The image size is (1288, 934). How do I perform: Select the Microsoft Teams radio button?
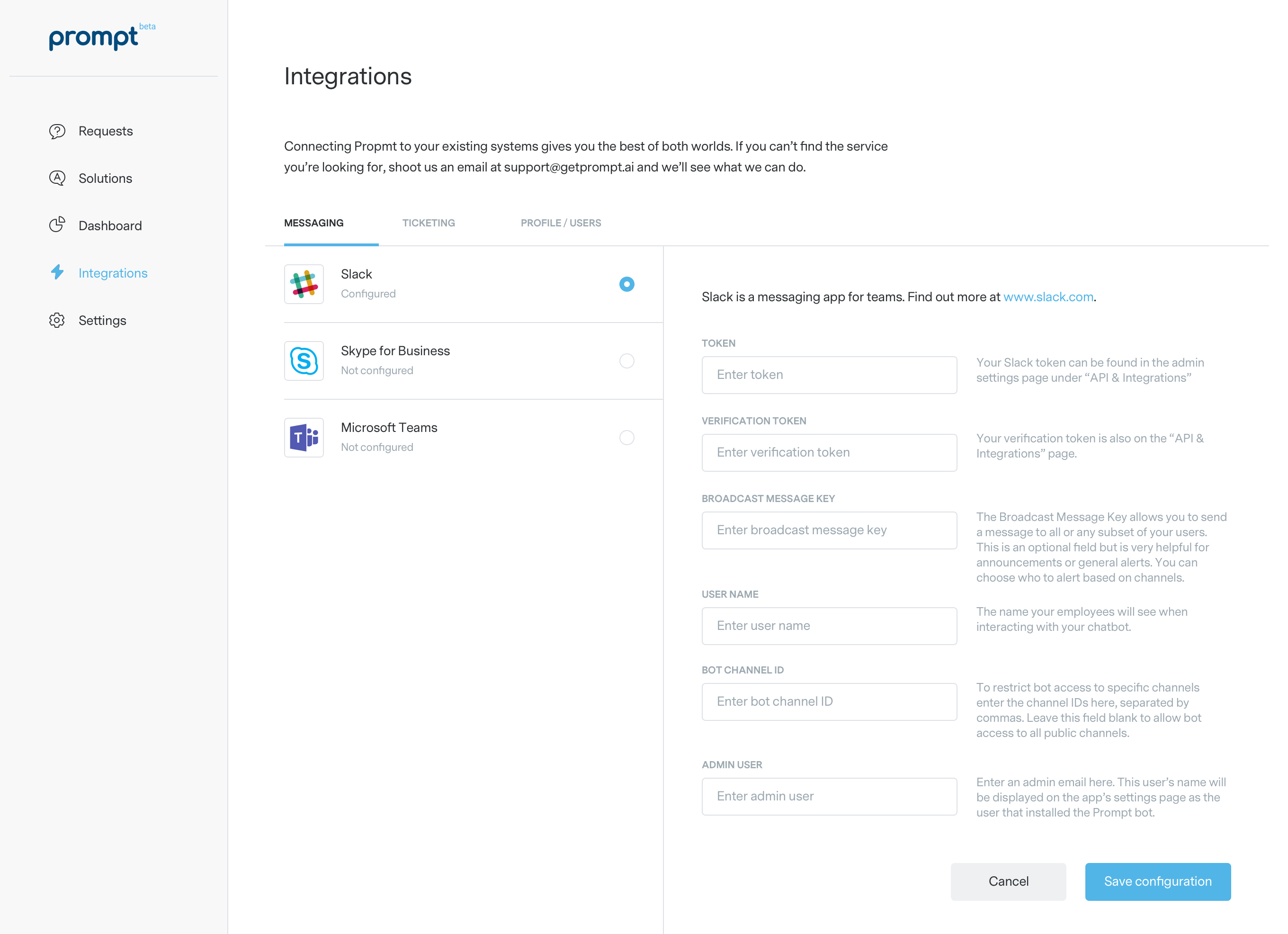tap(626, 438)
